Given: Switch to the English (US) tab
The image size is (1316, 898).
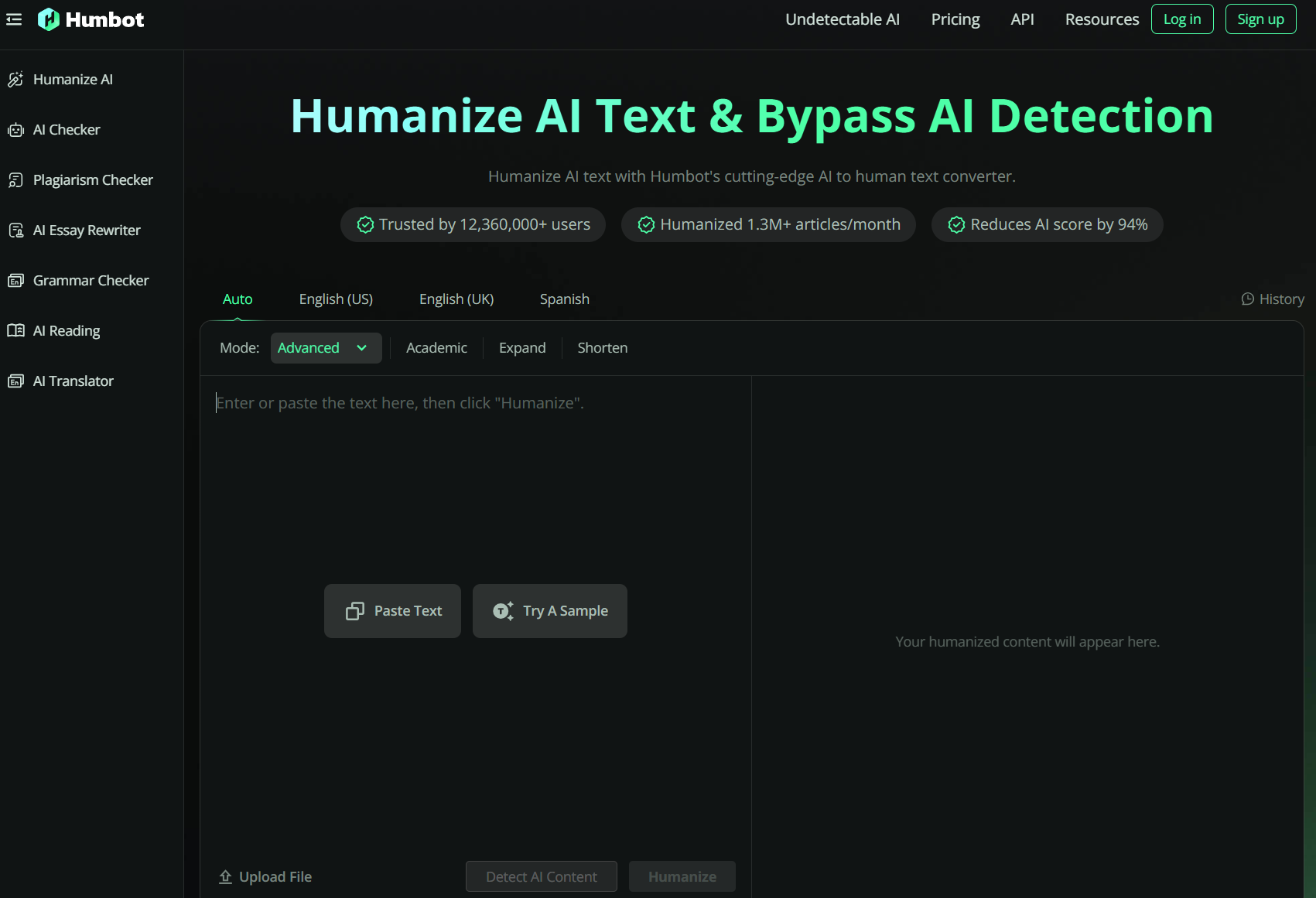Looking at the screenshot, I should (336, 299).
